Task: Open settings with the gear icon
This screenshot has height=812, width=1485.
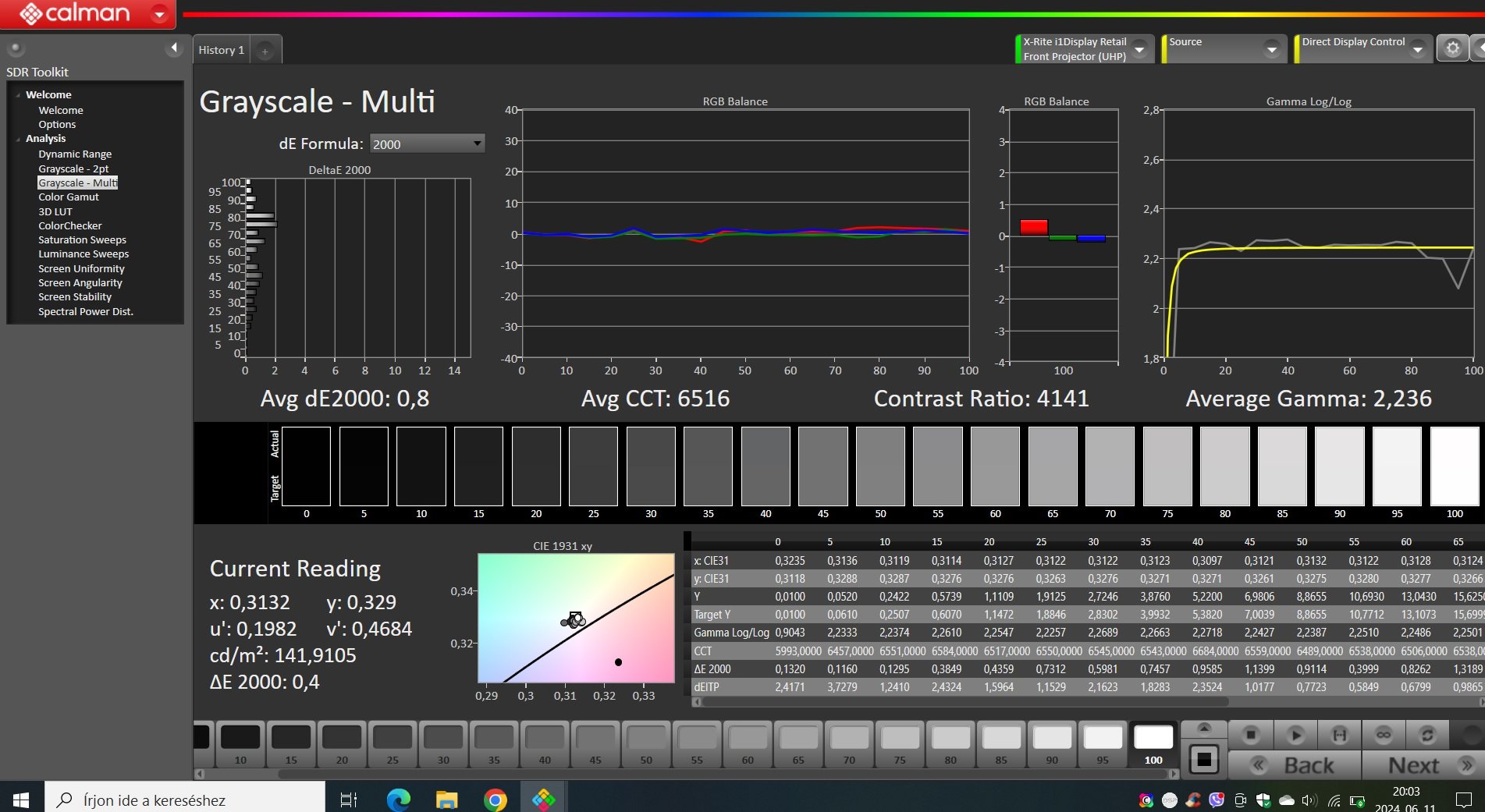Action: pos(1452,48)
